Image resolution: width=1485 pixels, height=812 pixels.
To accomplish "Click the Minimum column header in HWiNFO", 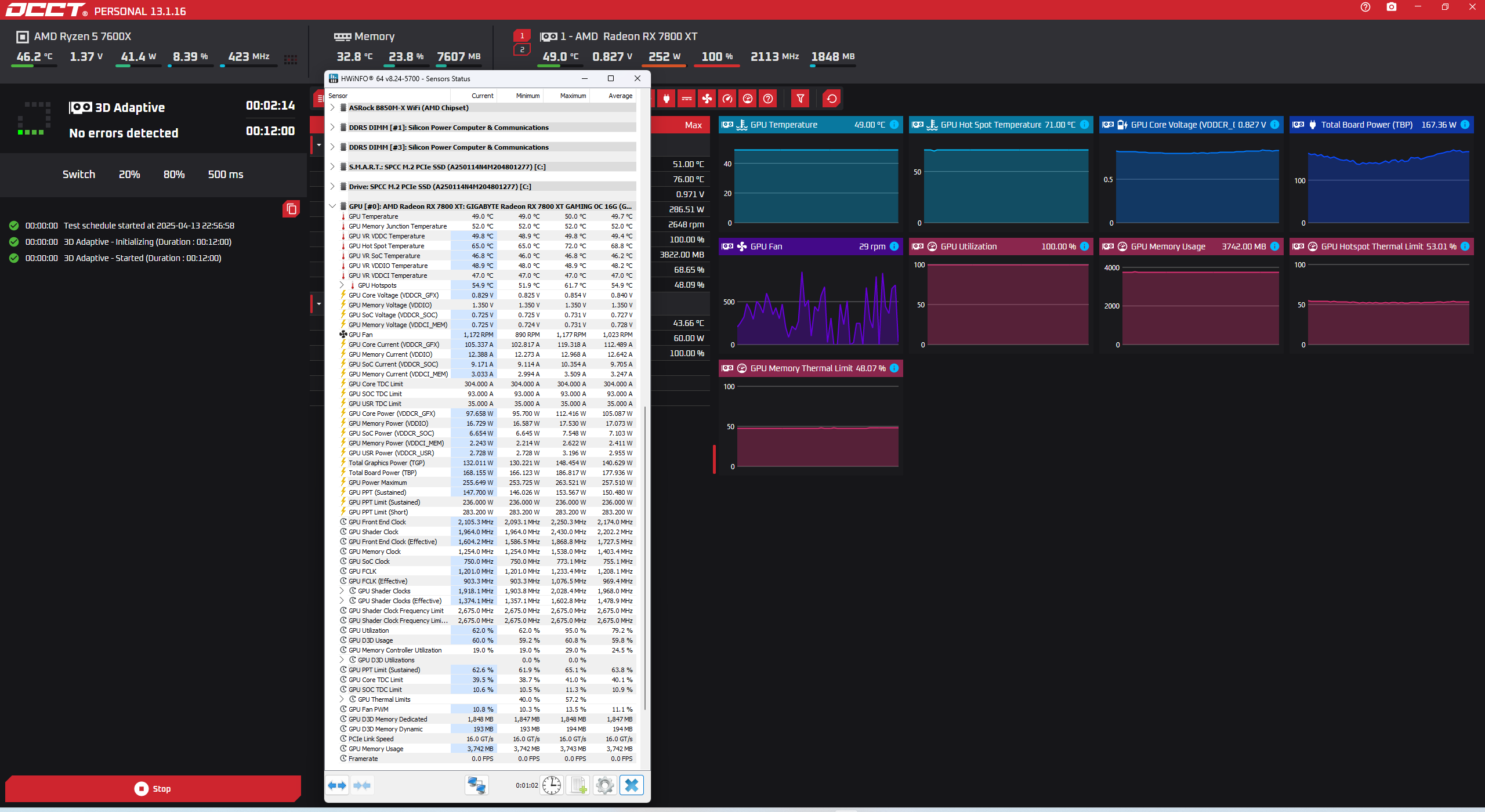I will (520, 96).
